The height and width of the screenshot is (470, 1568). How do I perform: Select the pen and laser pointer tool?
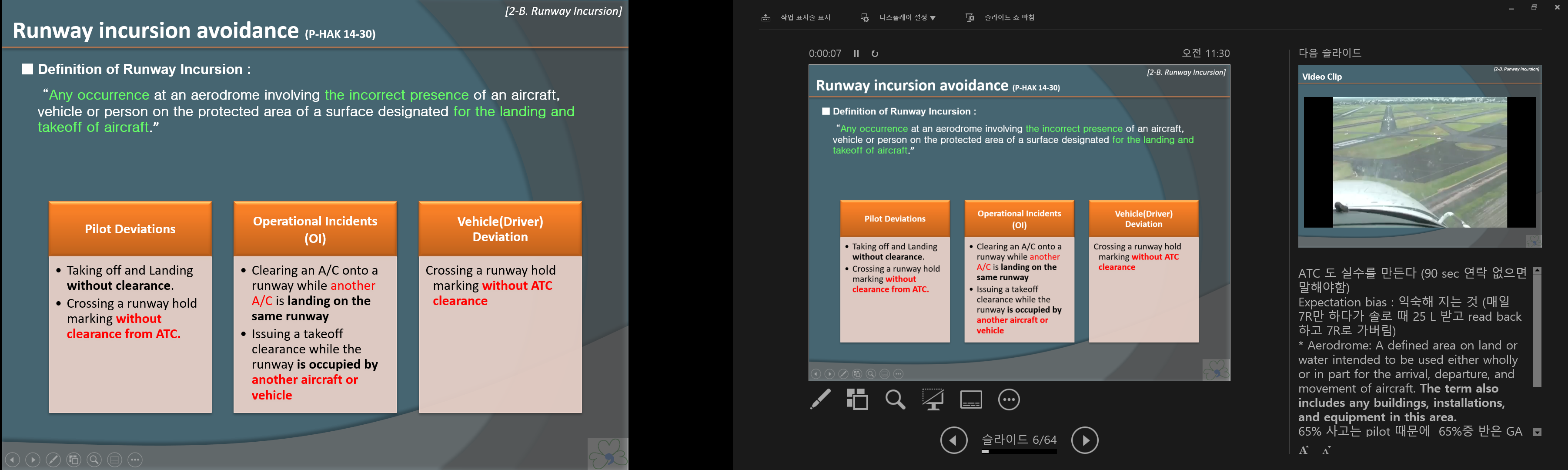tap(820, 399)
